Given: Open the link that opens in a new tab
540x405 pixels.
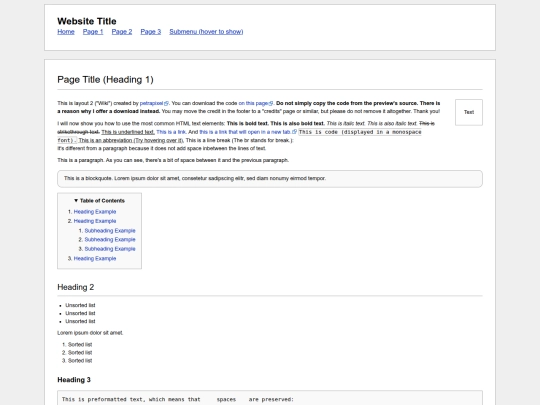Looking at the screenshot, I should [245, 132].
